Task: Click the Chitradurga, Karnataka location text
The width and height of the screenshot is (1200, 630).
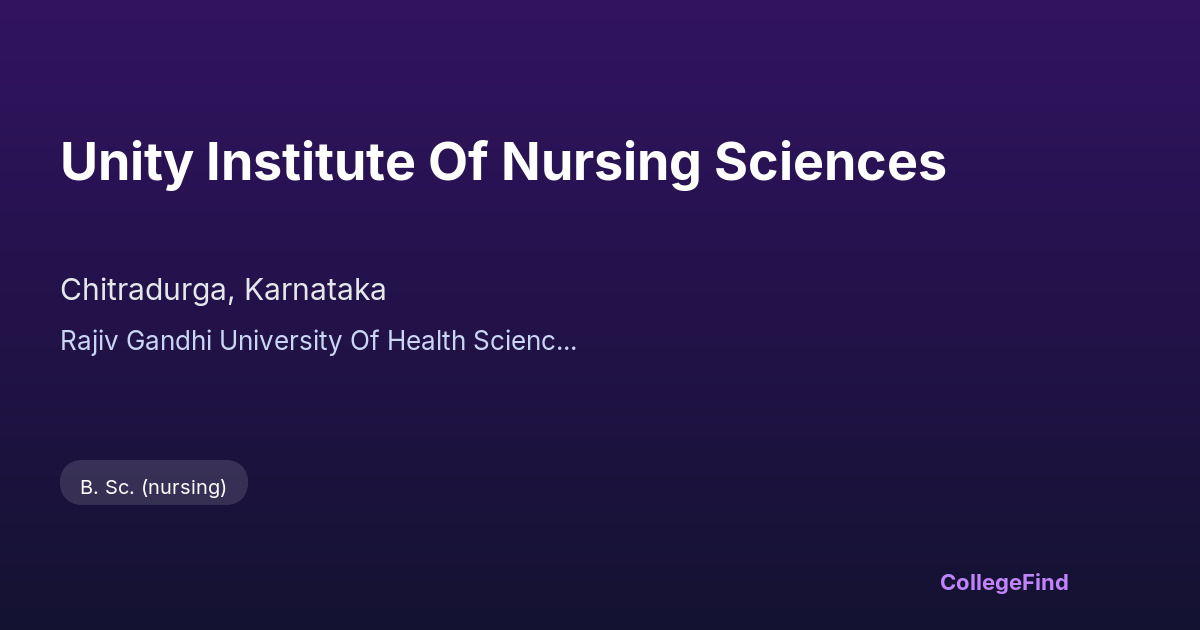Action: (x=223, y=290)
